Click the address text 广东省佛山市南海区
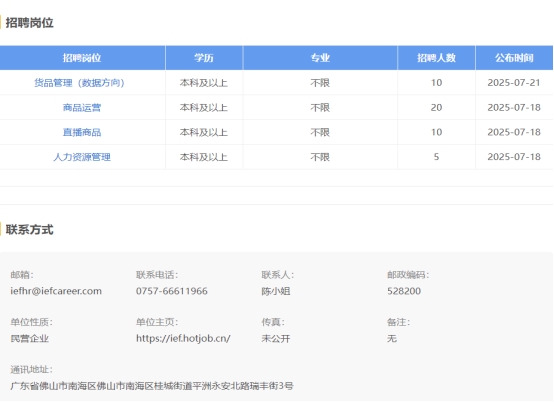The image size is (554, 402). click(x=53, y=386)
